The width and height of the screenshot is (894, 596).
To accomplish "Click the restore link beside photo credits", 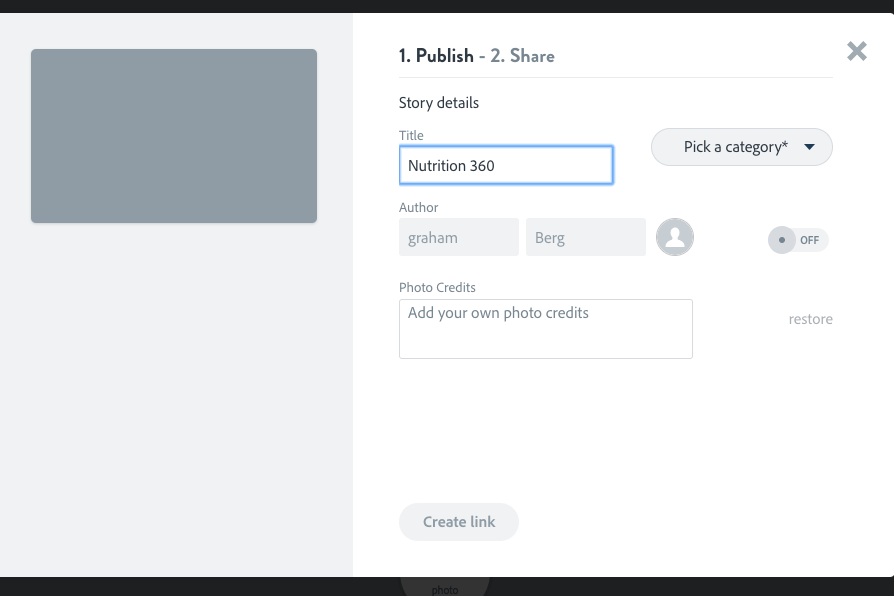I will pyautogui.click(x=810, y=319).
